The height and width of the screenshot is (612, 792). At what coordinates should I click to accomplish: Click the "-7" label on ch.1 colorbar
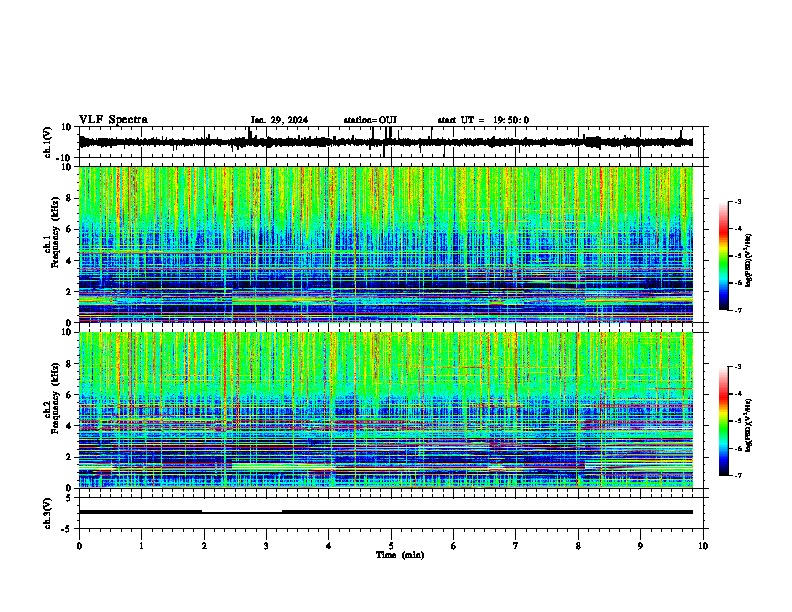click(738, 310)
